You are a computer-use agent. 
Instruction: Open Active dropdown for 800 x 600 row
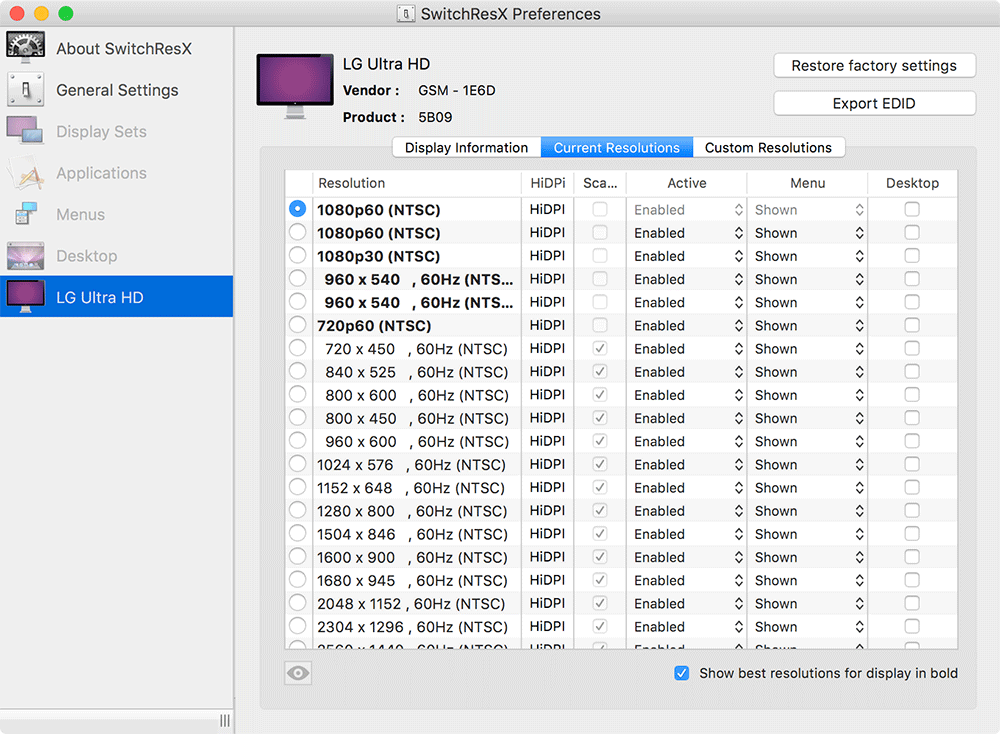point(688,395)
